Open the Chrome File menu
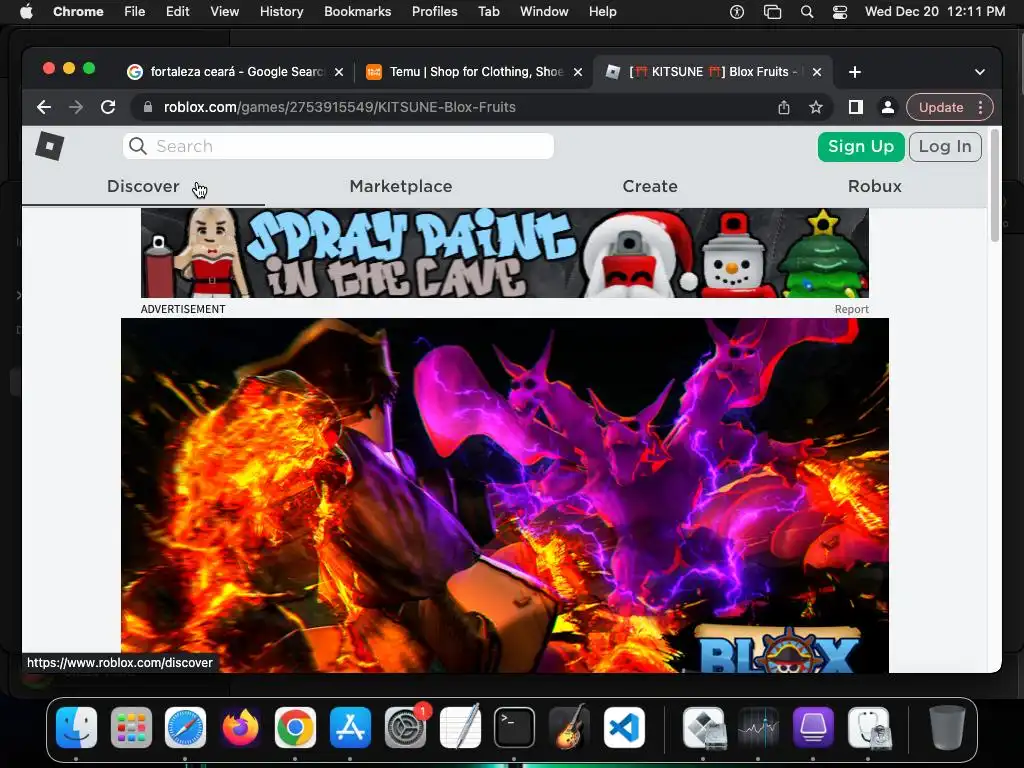Viewport: 1024px width, 768px height. (x=135, y=11)
